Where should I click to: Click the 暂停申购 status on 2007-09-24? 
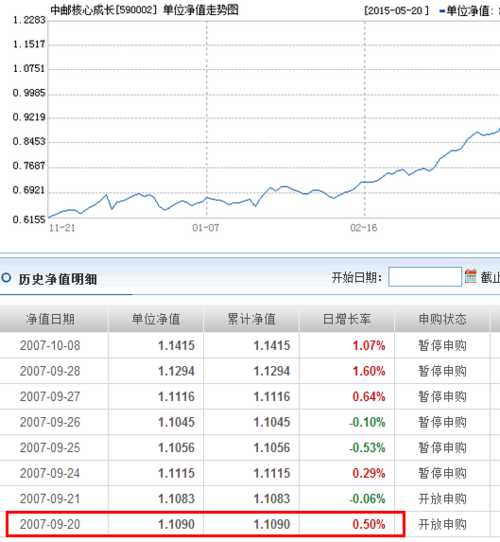(x=442, y=473)
